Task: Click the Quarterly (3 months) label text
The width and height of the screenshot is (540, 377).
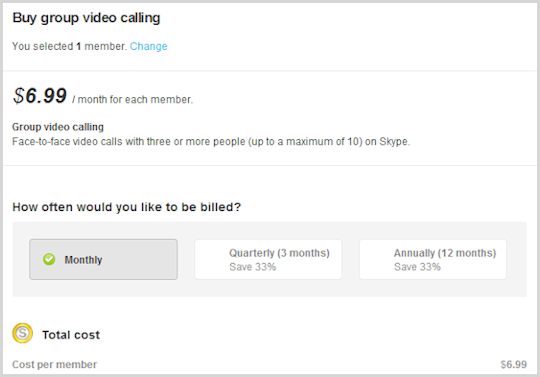Action: tap(279, 253)
